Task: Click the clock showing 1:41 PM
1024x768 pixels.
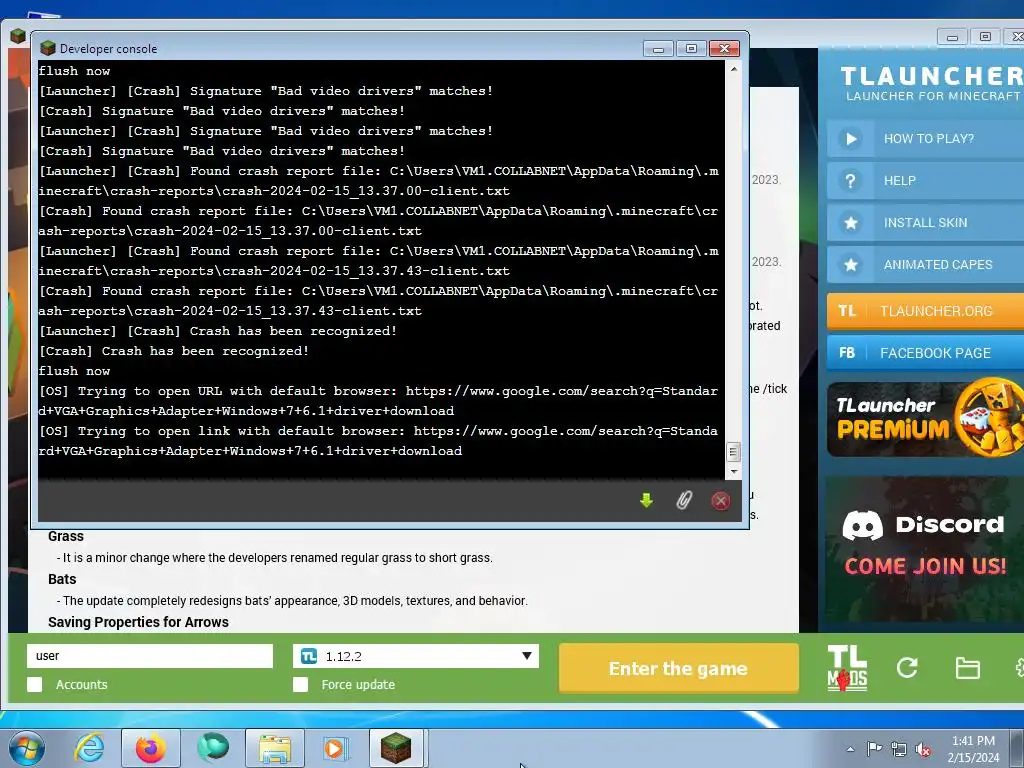Action: (x=973, y=741)
